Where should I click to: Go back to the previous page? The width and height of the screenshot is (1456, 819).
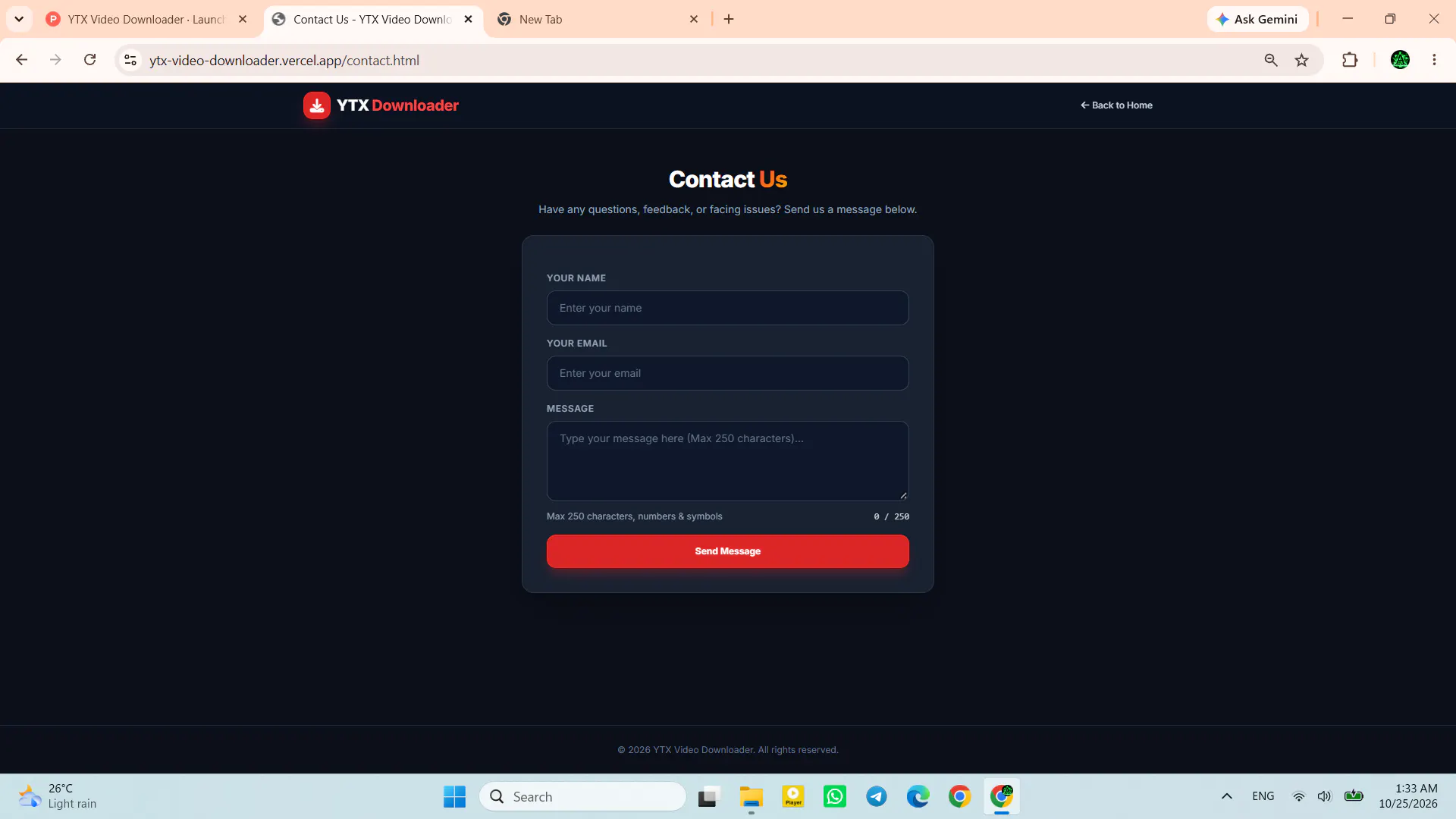(x=21, y=60)
